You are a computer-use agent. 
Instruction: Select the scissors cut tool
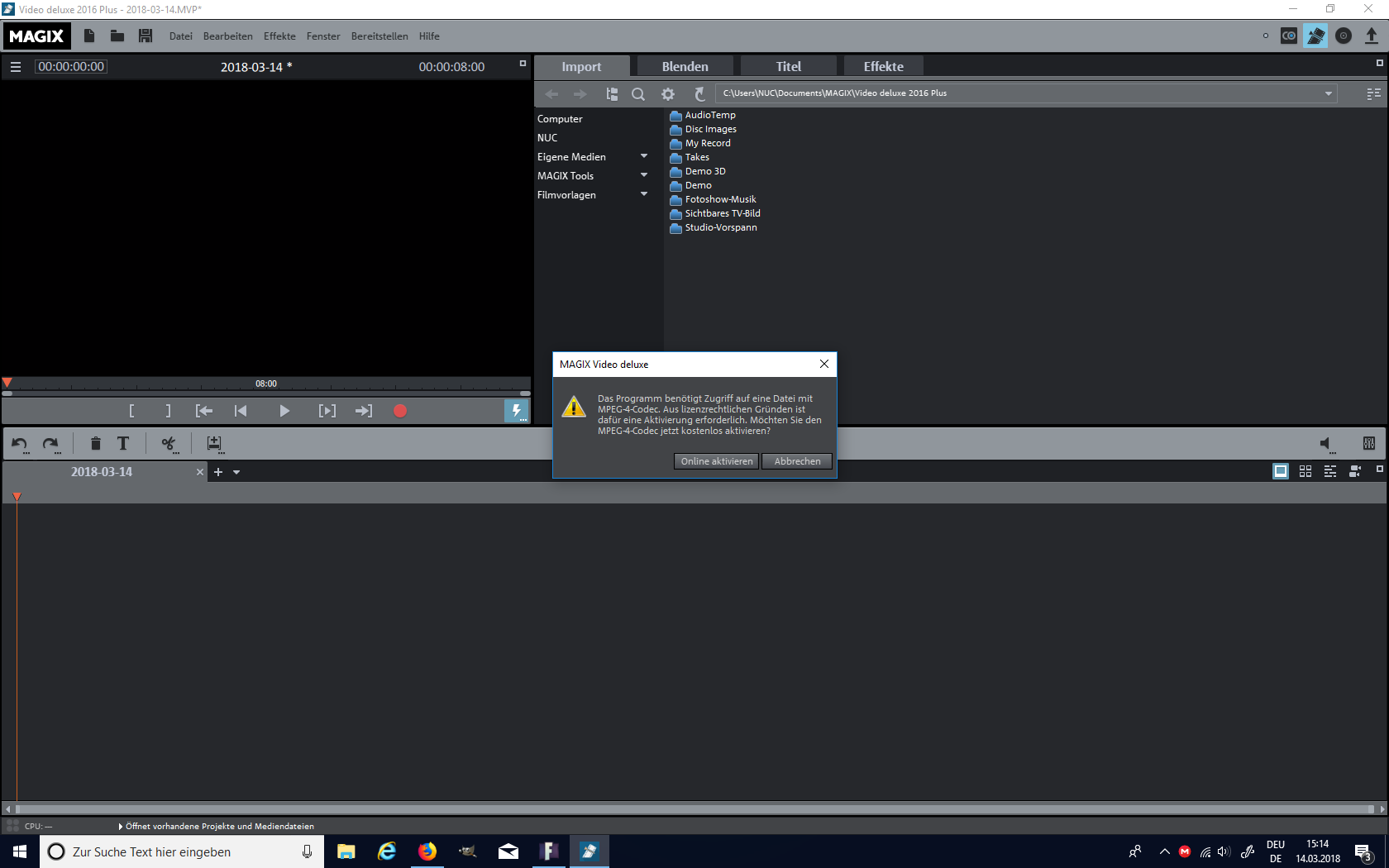(x=169, y=444)
